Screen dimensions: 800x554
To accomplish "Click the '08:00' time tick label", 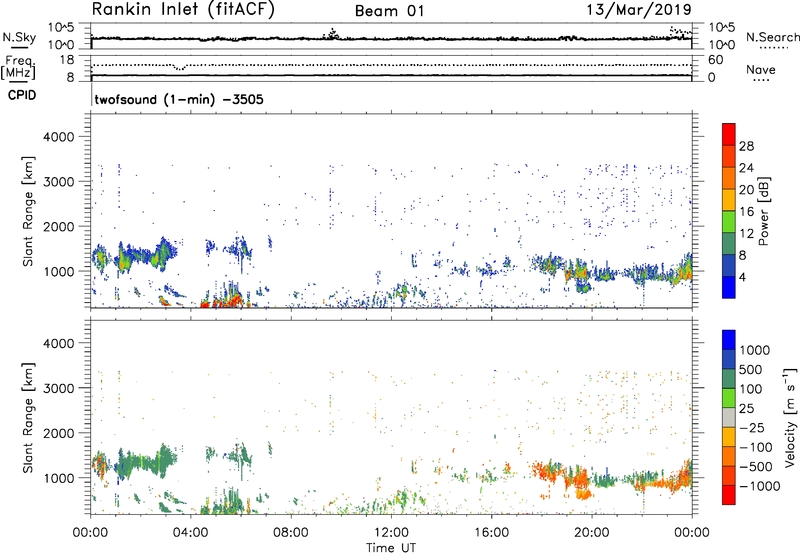I will pyautogui.click(x=291, y=533).
